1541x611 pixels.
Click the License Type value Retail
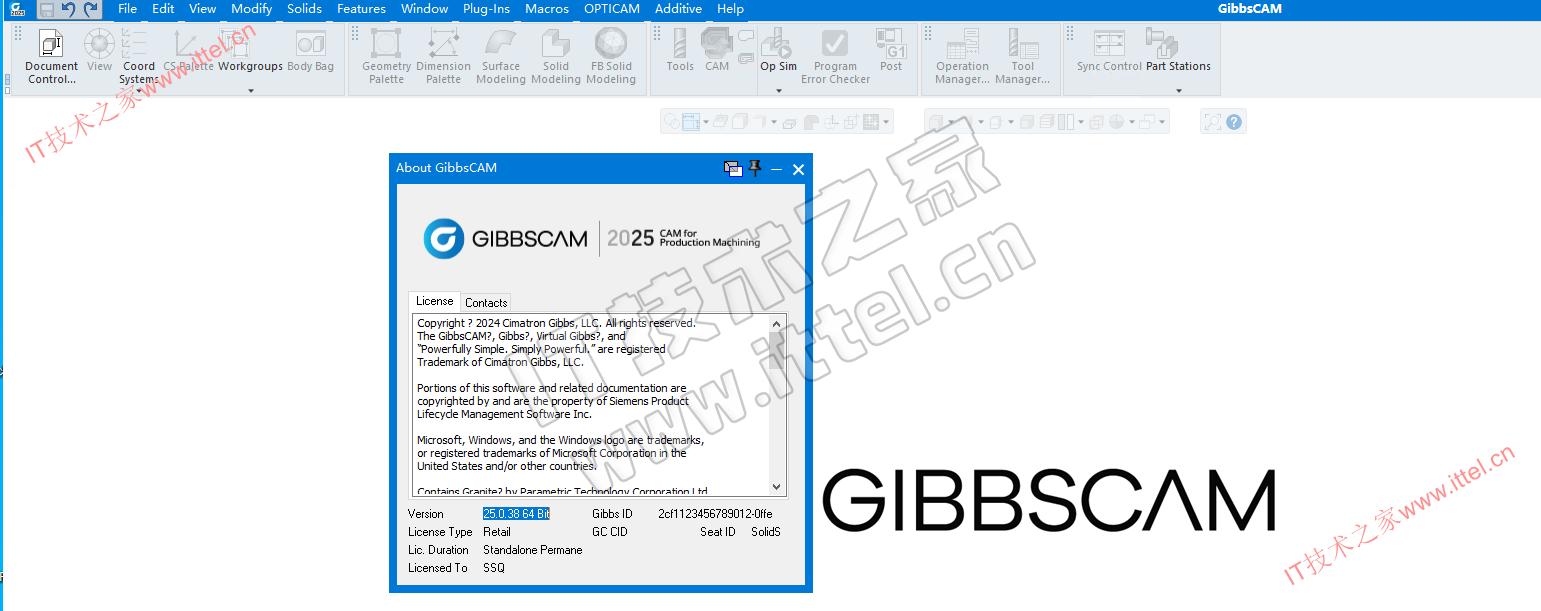click(497, 532)
